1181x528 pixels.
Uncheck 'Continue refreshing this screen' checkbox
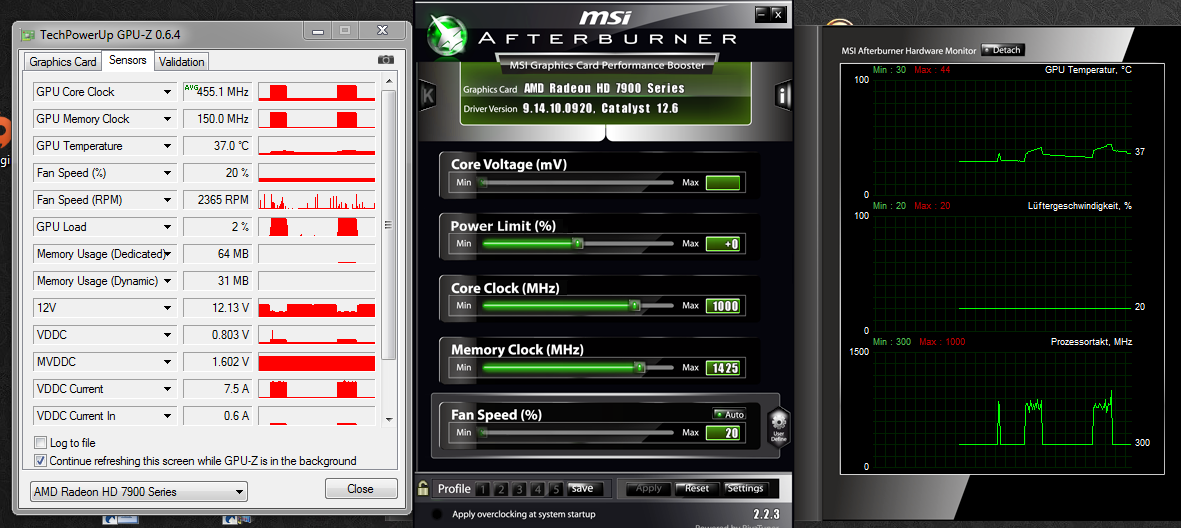(41, 460)
